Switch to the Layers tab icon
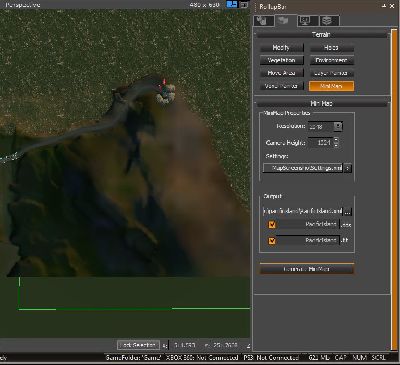Image resolution: width=400 pixels, height=365 pixels. click(329, 21)
